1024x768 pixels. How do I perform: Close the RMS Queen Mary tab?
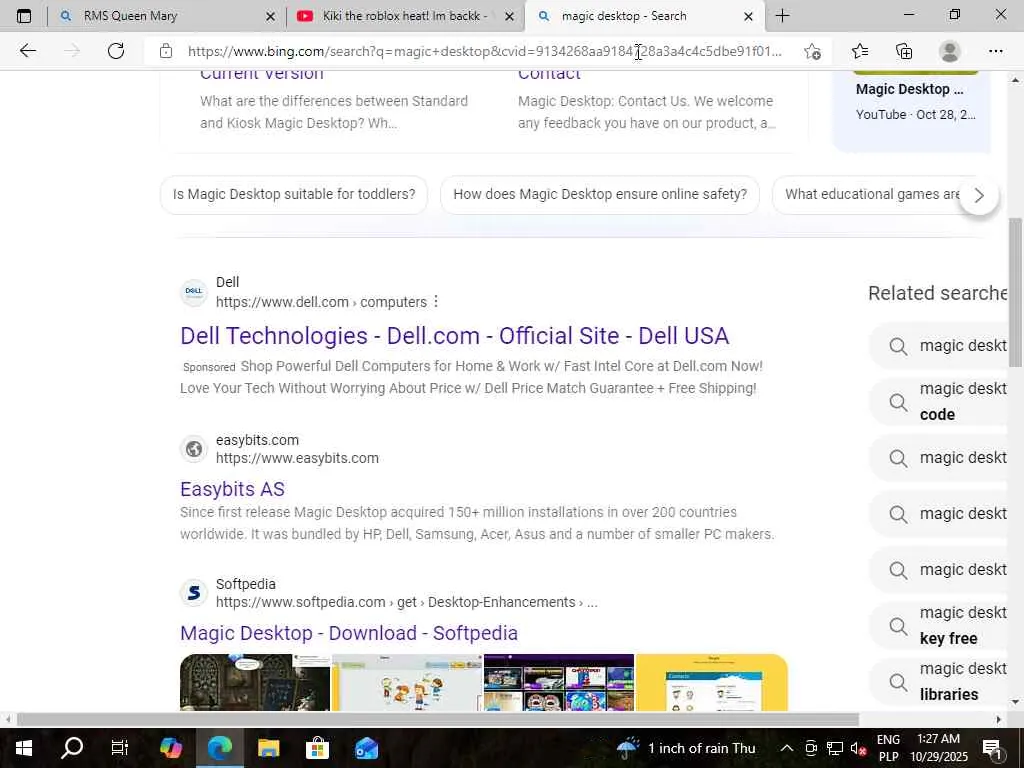pyautogui.click(x=270, y=16)
